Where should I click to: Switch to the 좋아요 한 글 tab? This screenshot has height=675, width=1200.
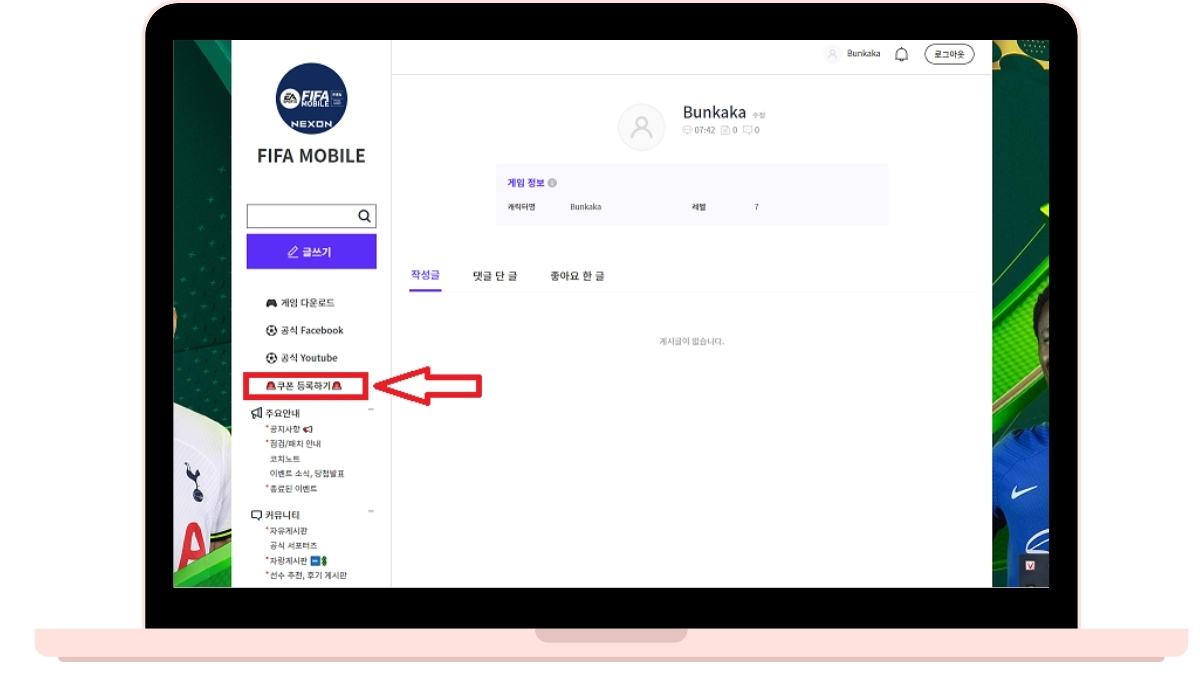[577, 275]
